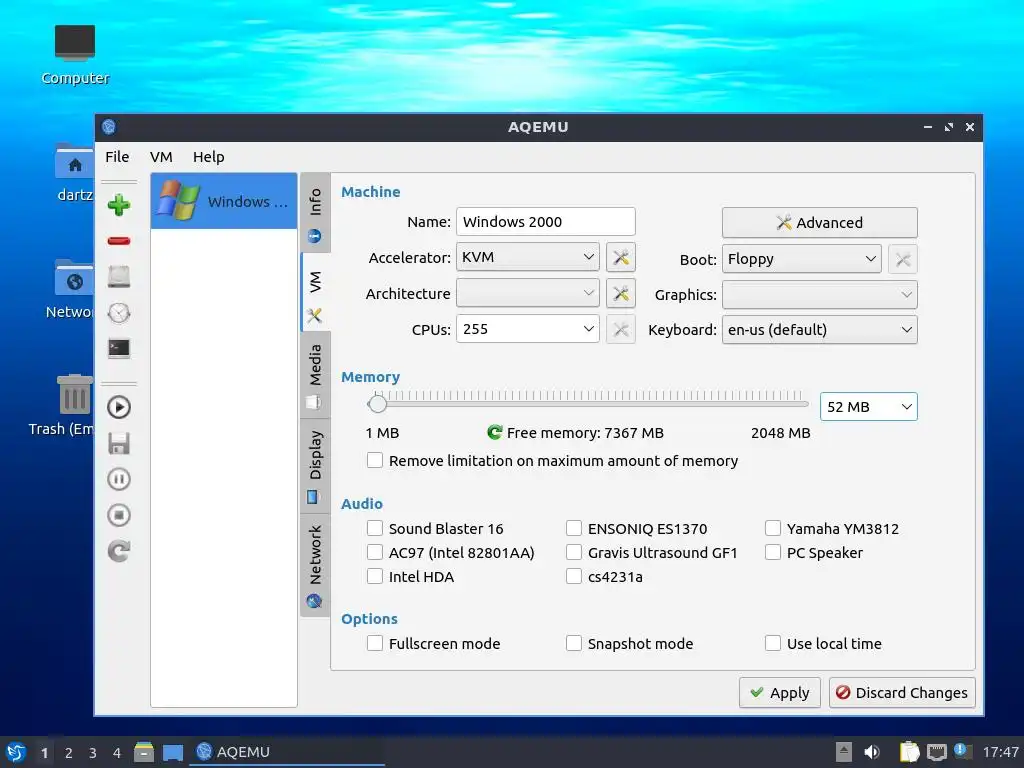Click the AQEMU title bar app icon

[x=109, y=127]
